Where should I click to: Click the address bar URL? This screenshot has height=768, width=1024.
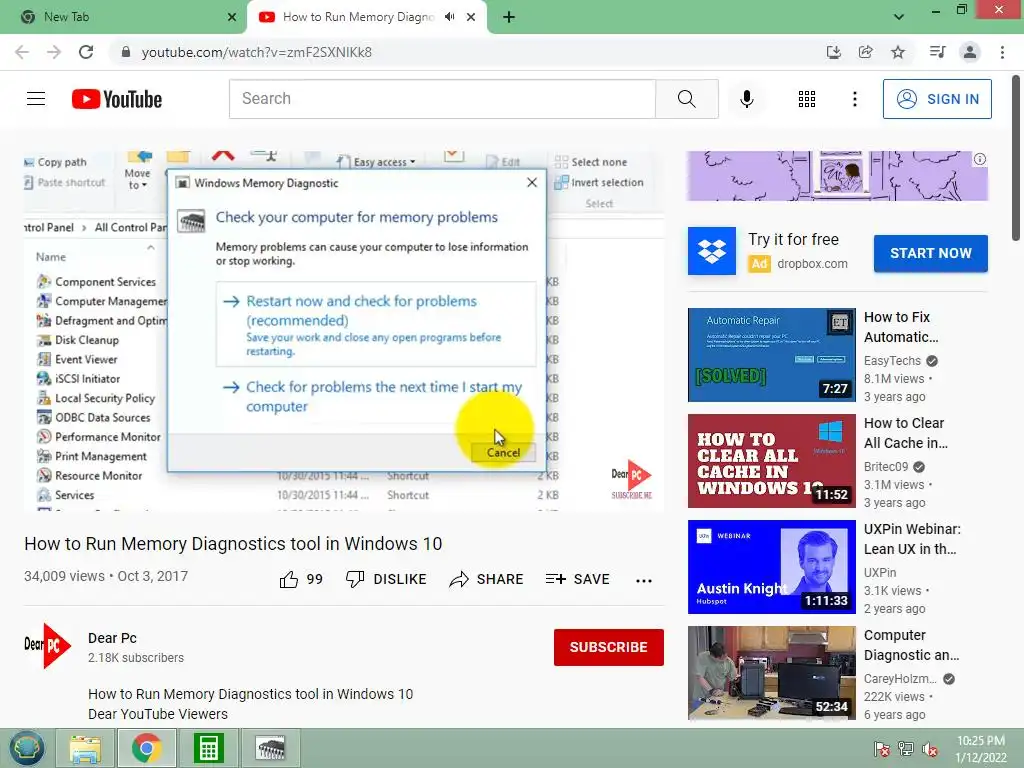257,52
